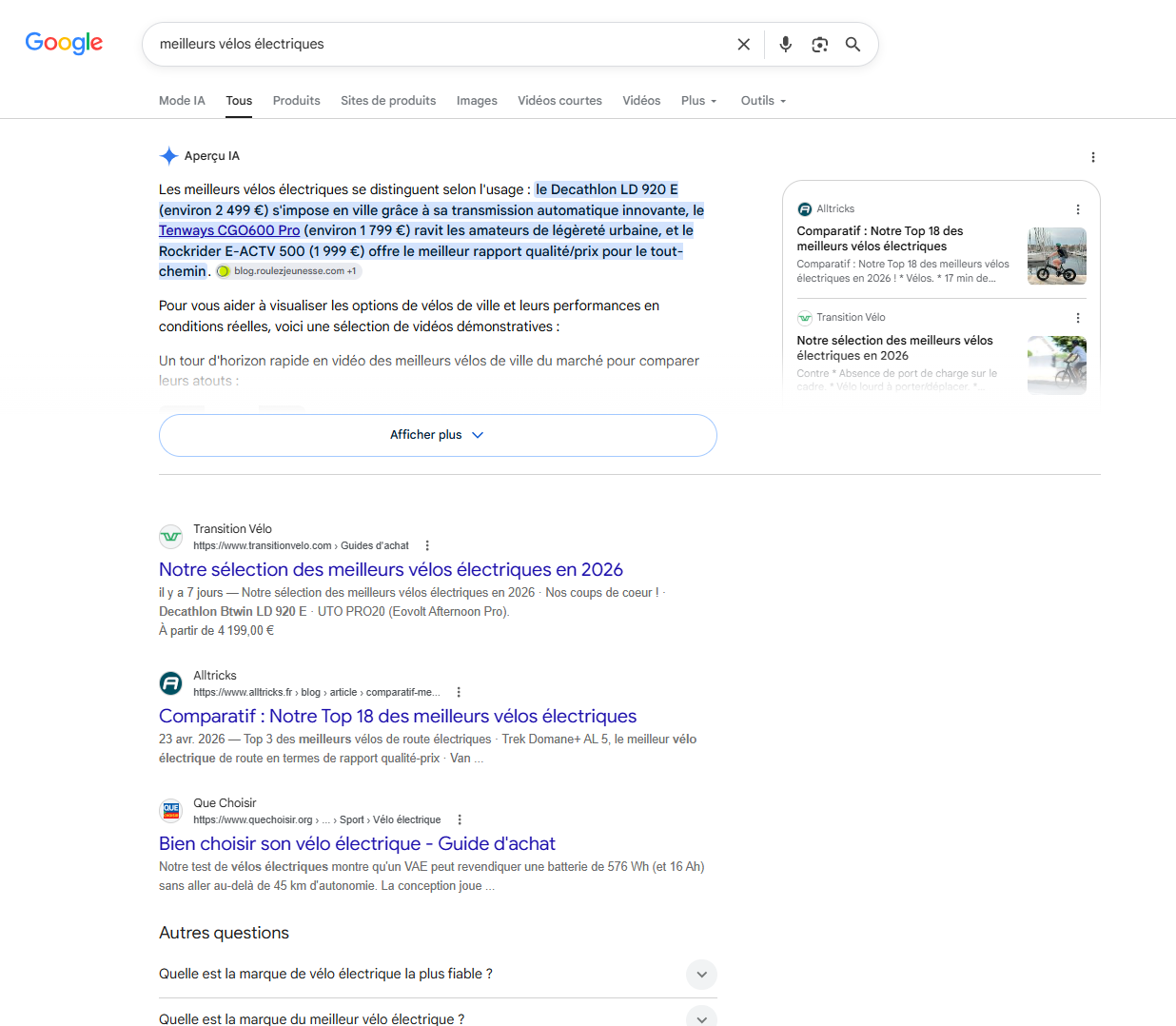1176x1026 pixels.
Task: Click the alltricks.fr blog article URL
Action: click(x=317, y=692)
